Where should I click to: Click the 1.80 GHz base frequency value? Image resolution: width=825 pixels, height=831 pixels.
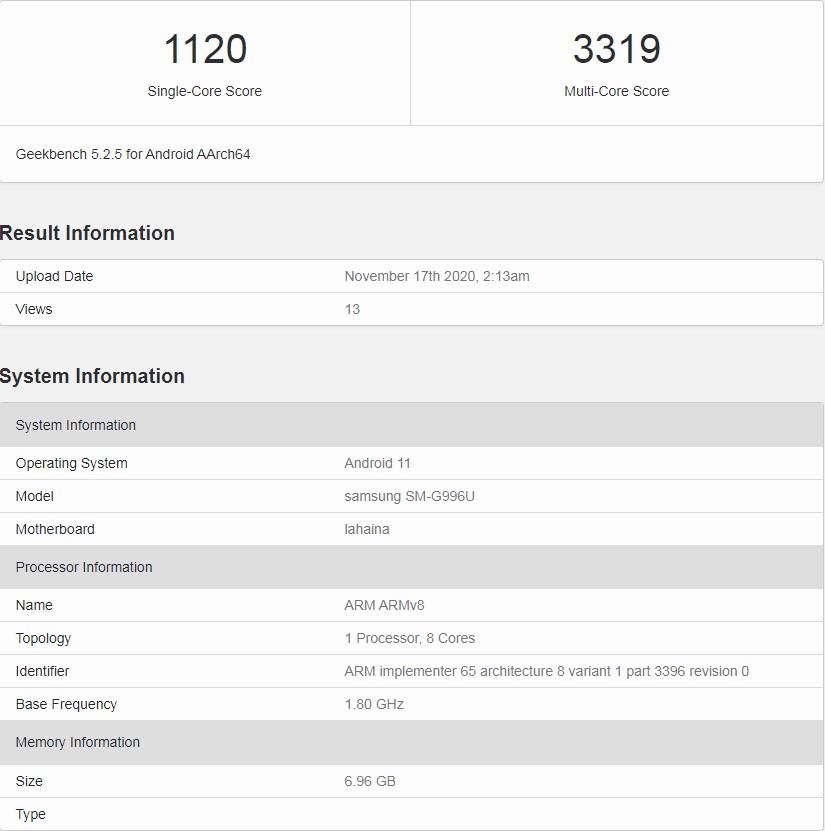374,704
